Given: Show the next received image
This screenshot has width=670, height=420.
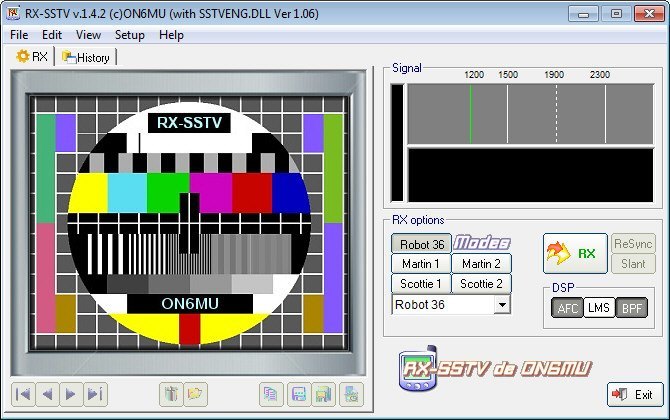Looking at the screenshot, I should click(71, 394).
